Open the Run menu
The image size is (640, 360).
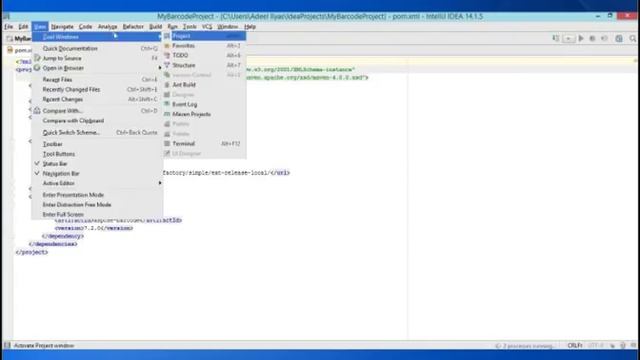click(172, 27)
